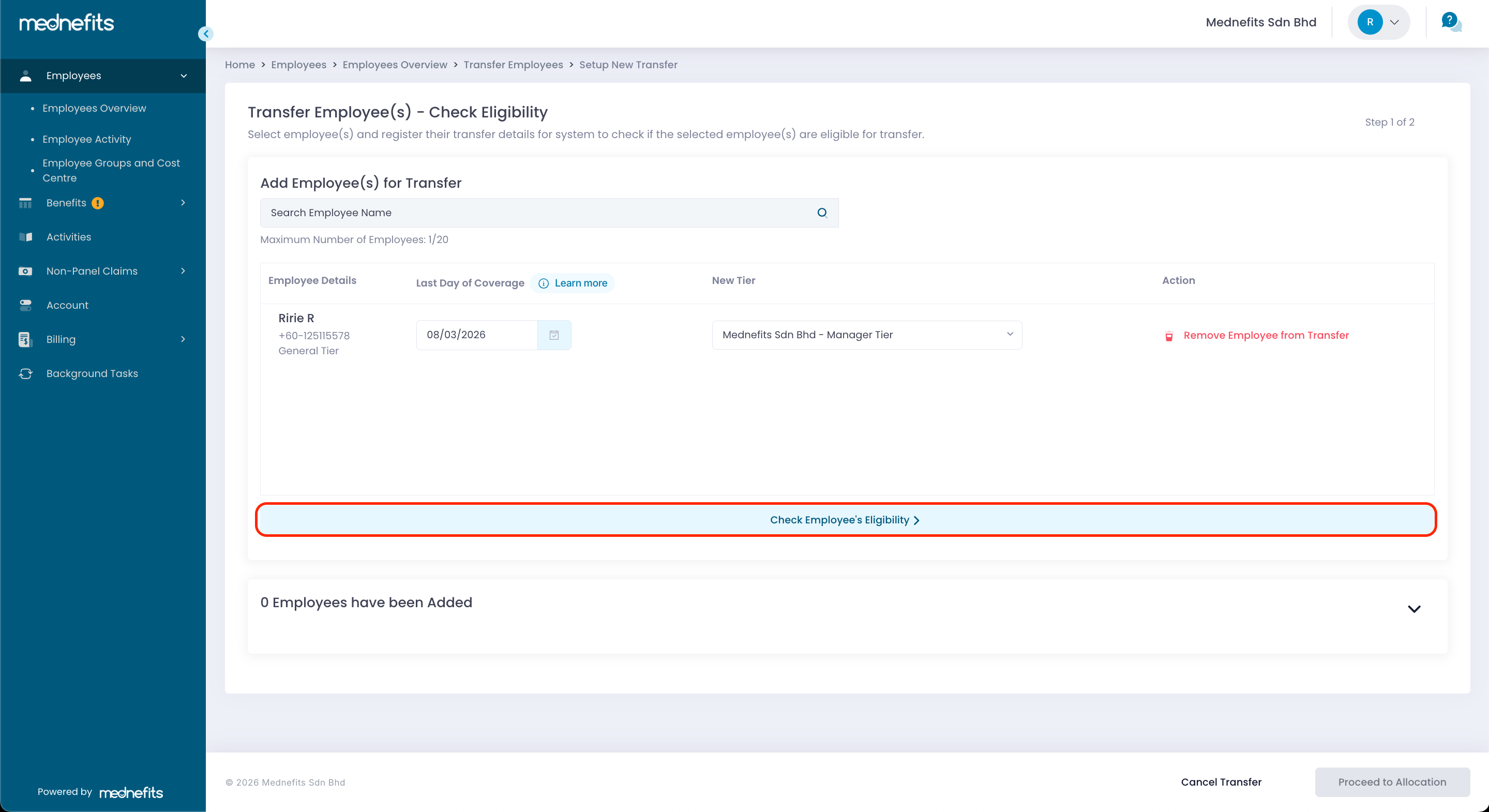Screen dimensions: 1489x812
Task: Navigate to Transfer Employees breadcrumb
Action: [513, 65]
